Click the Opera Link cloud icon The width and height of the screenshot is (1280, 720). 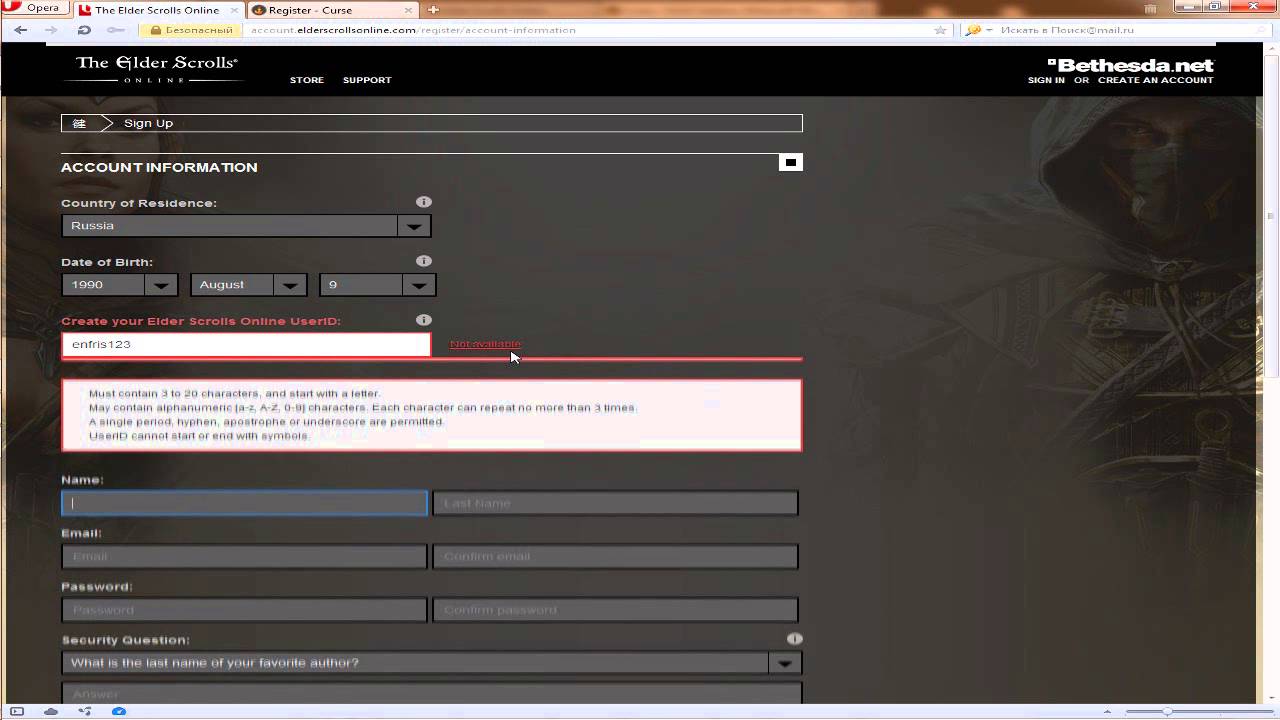[x=51, y=711]
